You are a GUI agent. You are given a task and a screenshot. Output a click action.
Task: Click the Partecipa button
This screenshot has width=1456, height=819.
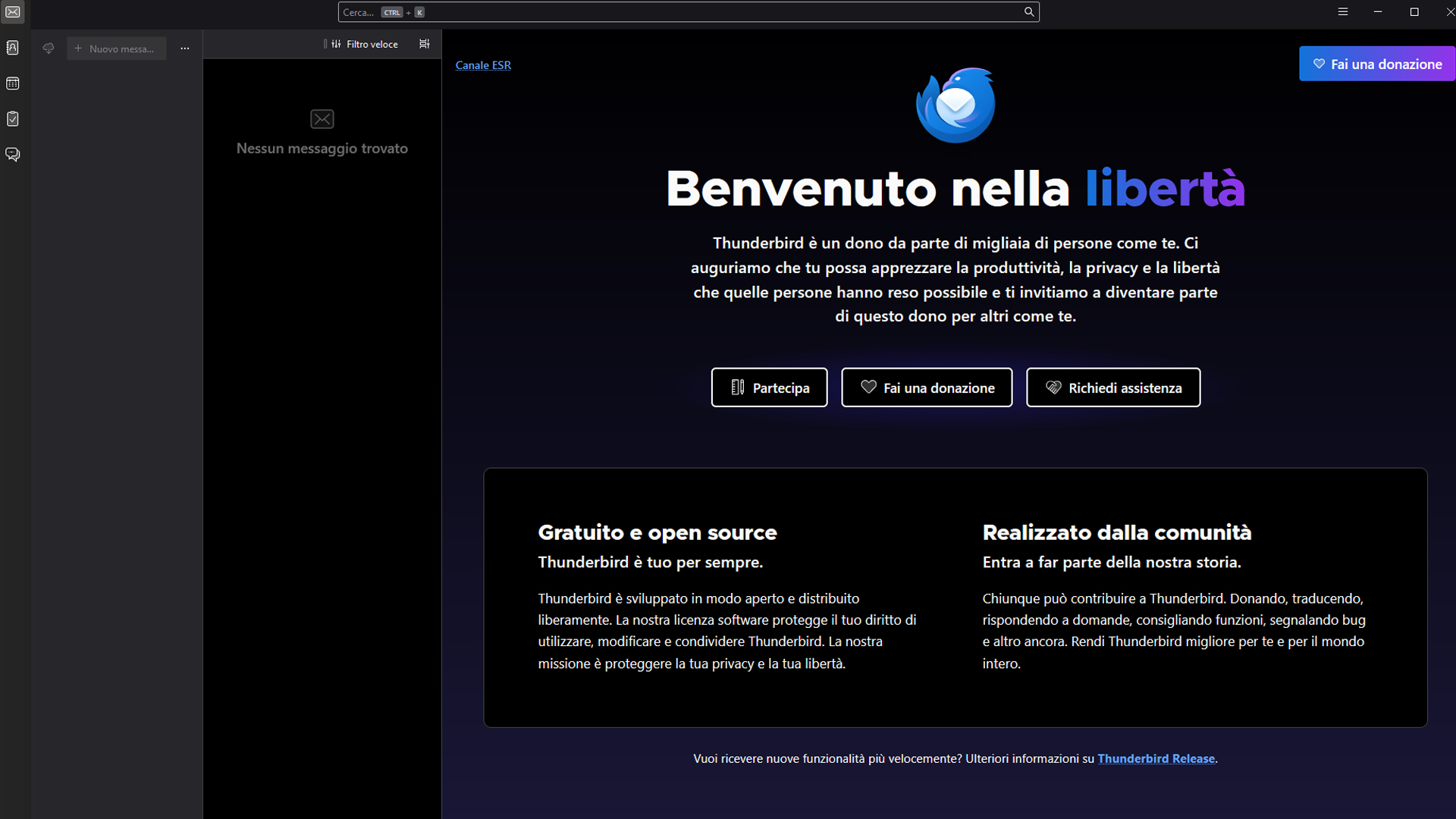769,388
